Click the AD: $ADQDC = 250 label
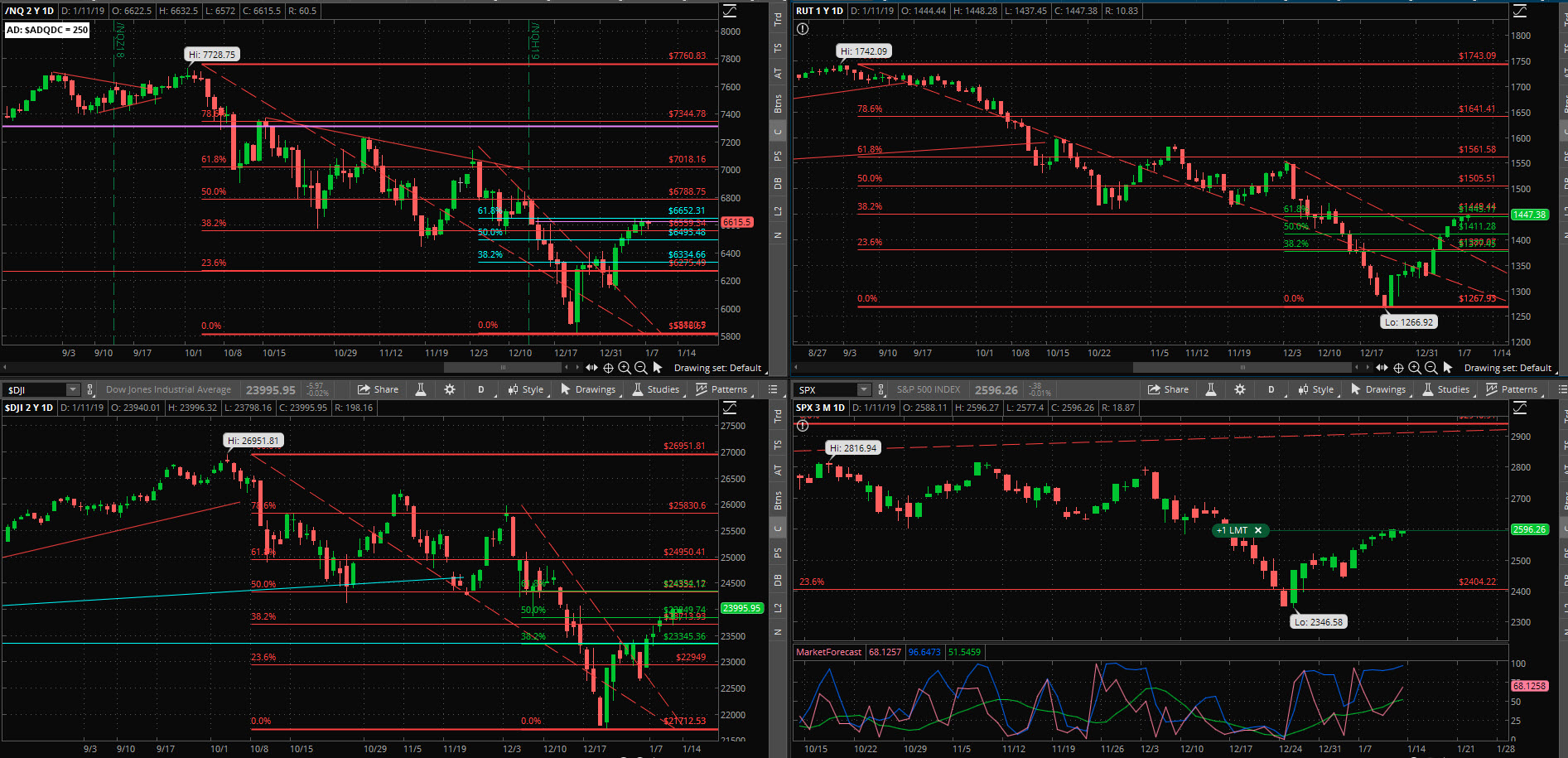This screenshot has width=1568, height=758. point(46,30)
